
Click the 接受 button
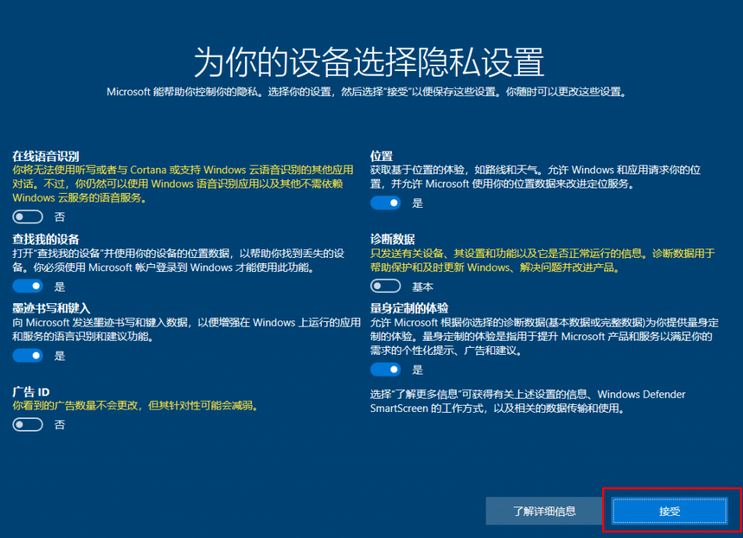[669, 510]
